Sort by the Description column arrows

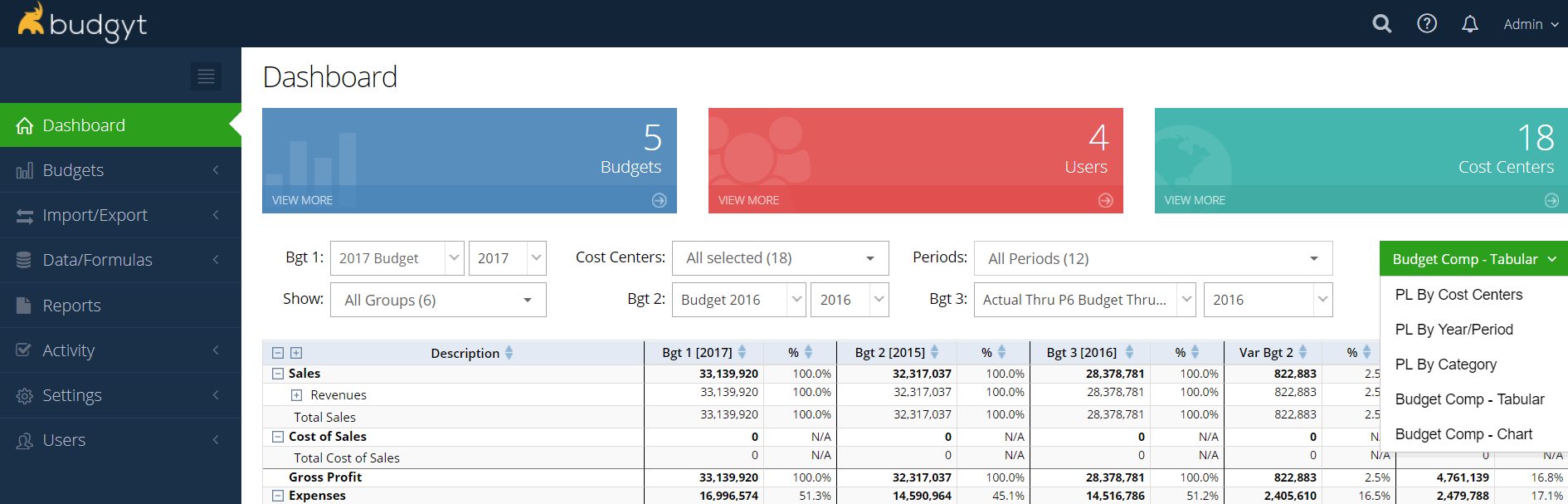(509, 353)
